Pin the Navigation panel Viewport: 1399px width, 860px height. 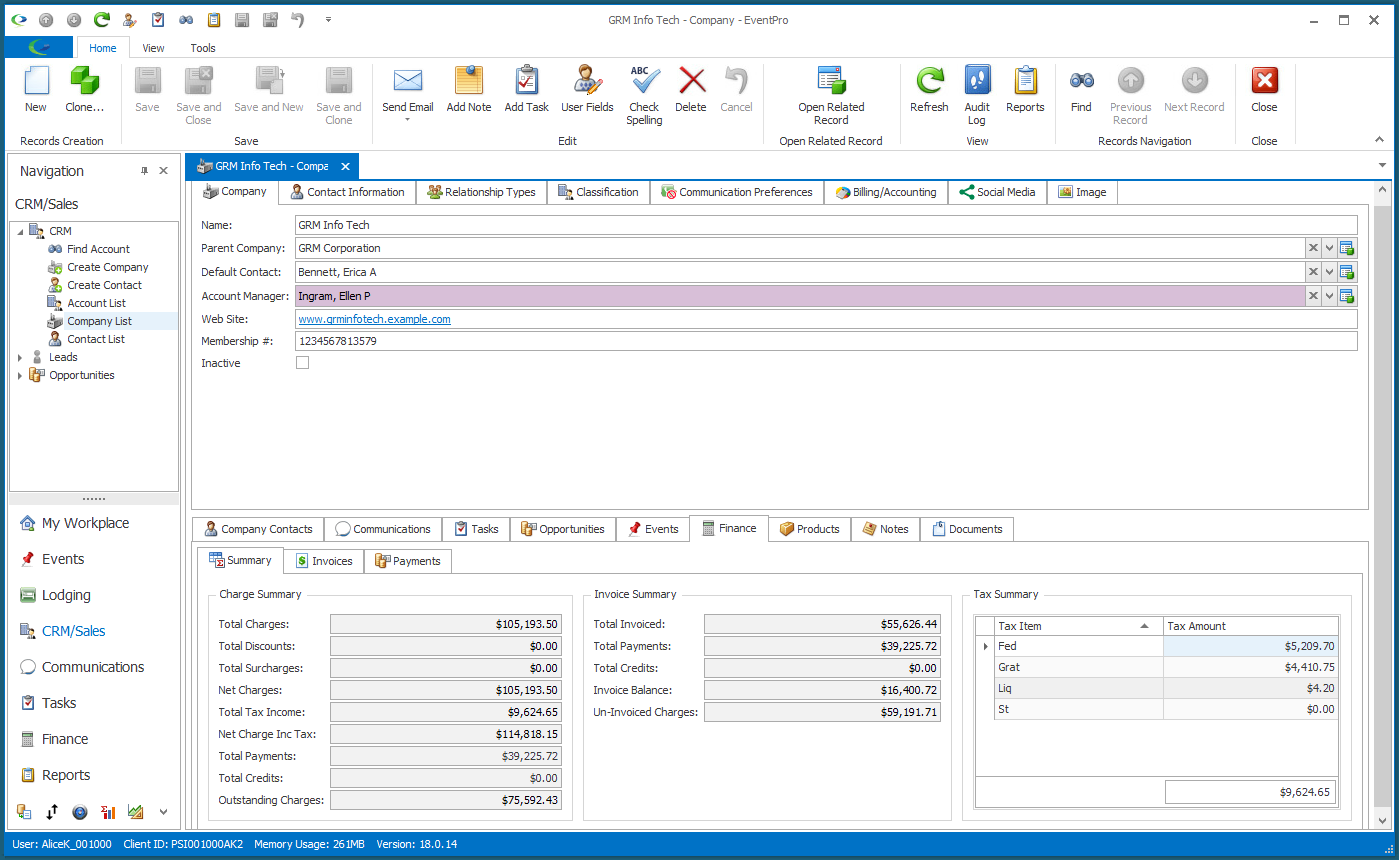145,171
